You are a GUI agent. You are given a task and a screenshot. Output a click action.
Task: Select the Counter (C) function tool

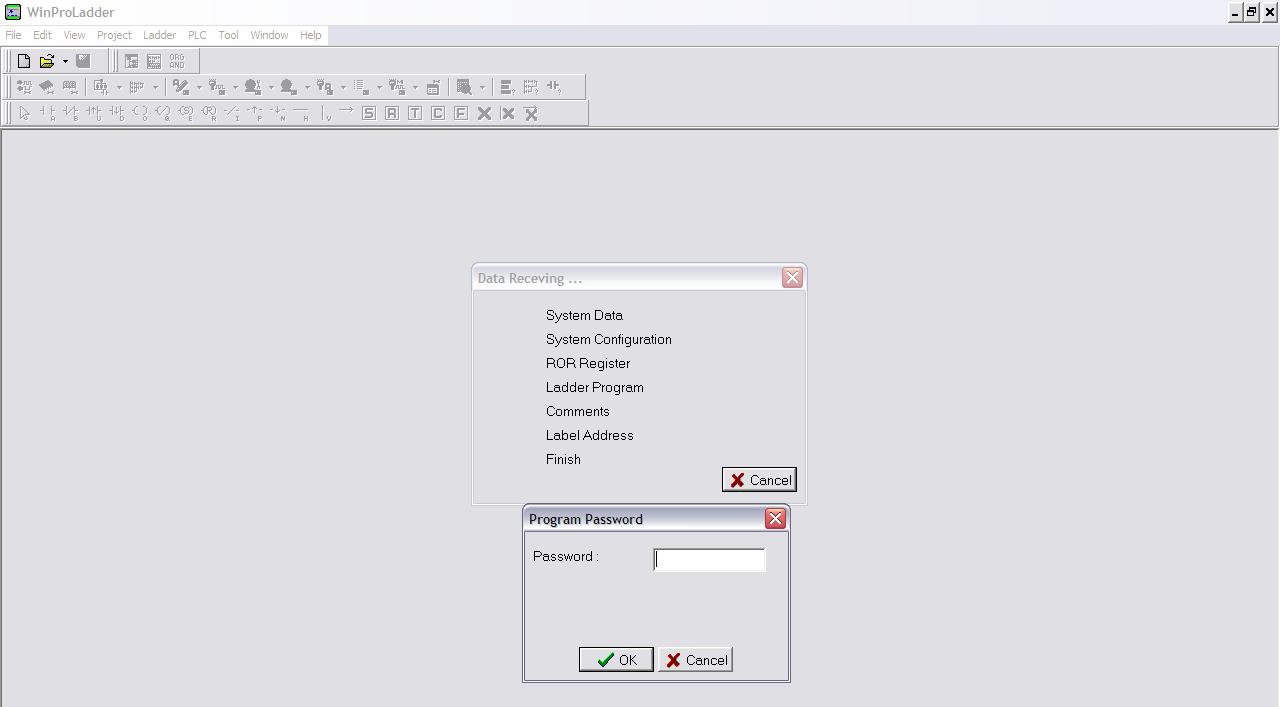[x=438, y=113]
